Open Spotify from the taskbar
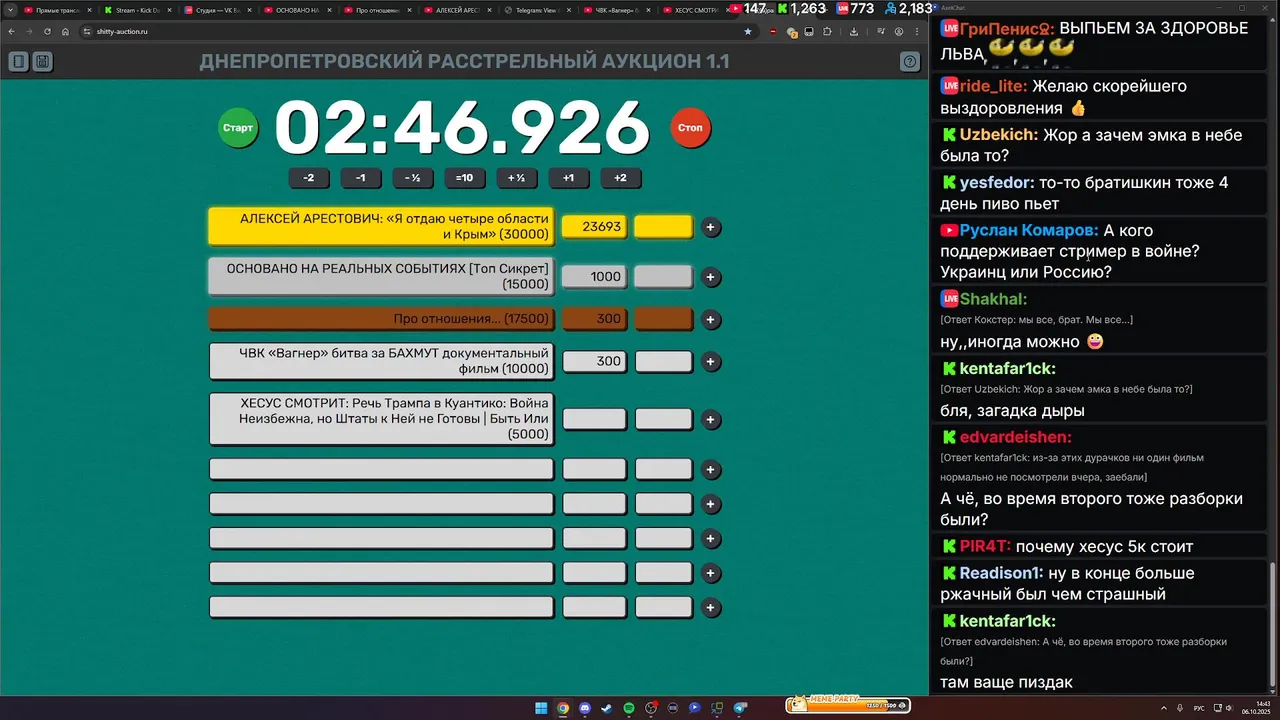Screen dimensions: 1280x720 629,708
